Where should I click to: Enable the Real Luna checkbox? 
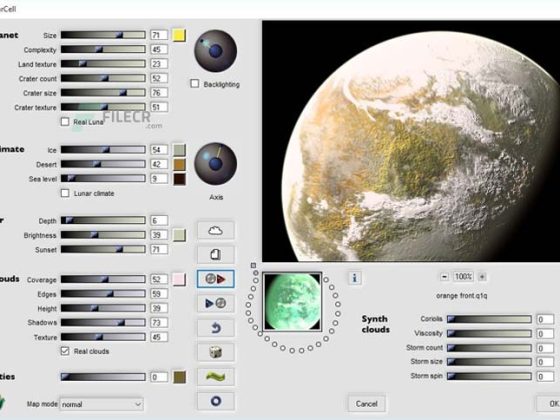point(65,122)
